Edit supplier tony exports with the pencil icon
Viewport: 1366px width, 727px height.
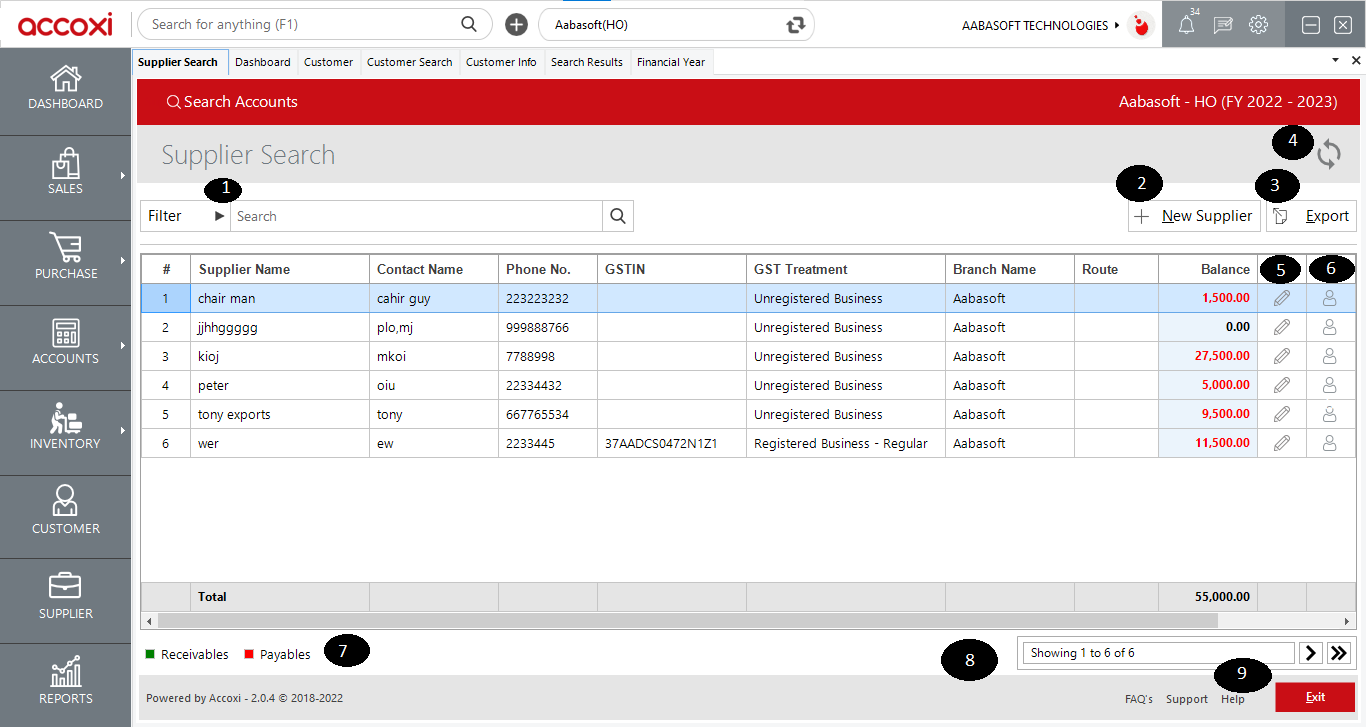pos(1282,414)
